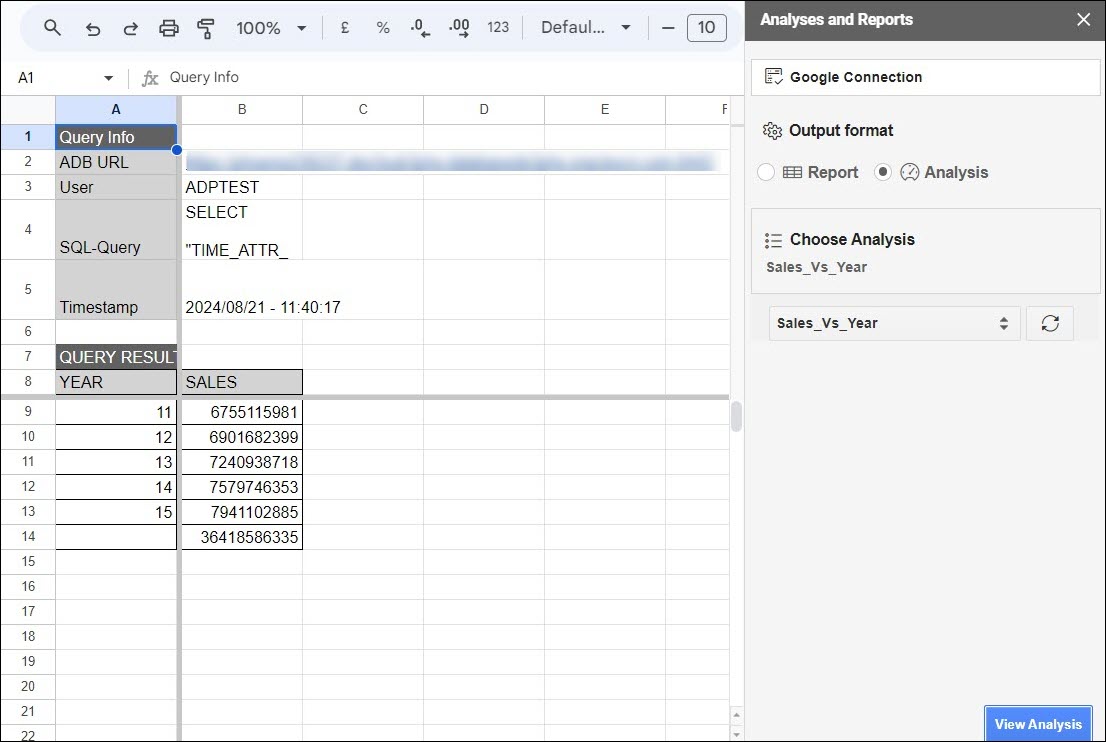Close the Analyses and Reports panel
Viewport: 1106px width, 742px height.
1083,20
